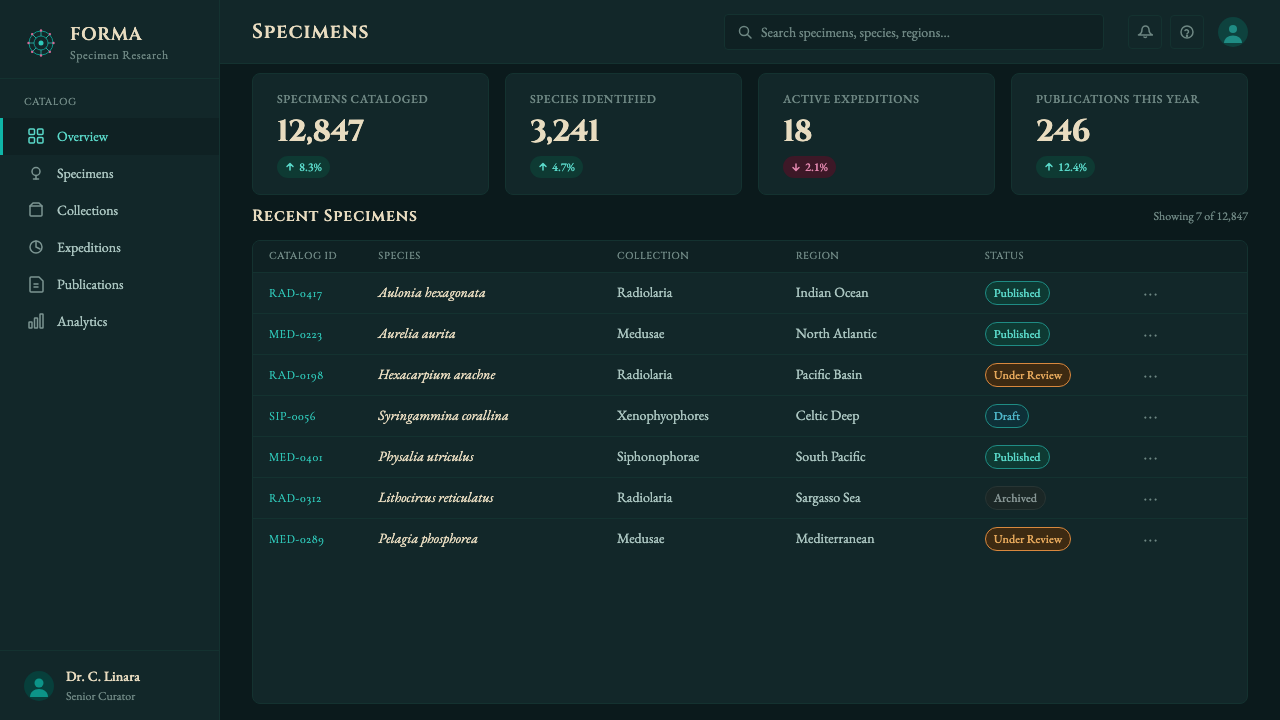Click the help question mark icon
The height and width of the screenshot is (720, 1280).
pos(1187,32)
